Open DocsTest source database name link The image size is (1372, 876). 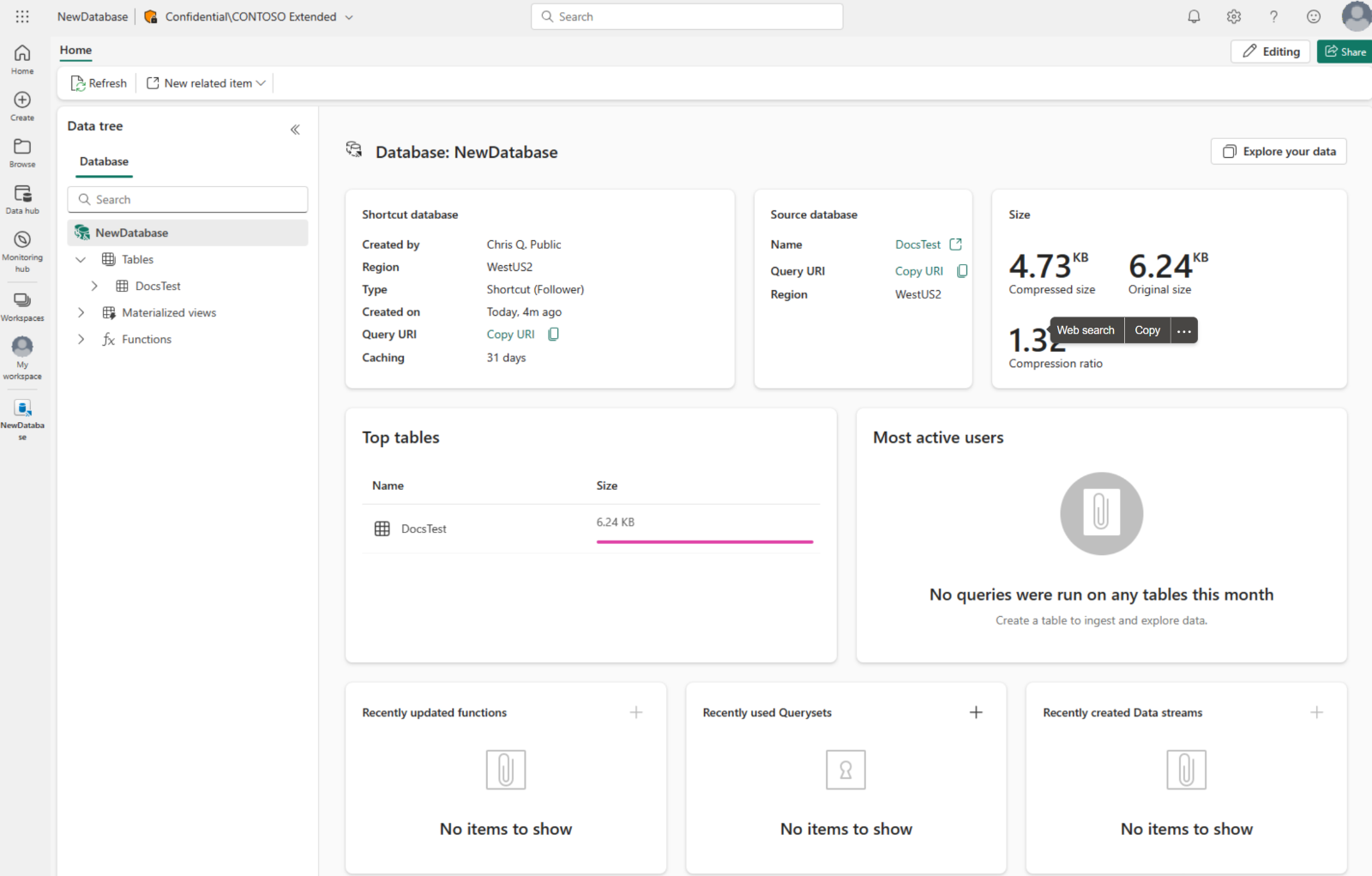pos(918,245)
